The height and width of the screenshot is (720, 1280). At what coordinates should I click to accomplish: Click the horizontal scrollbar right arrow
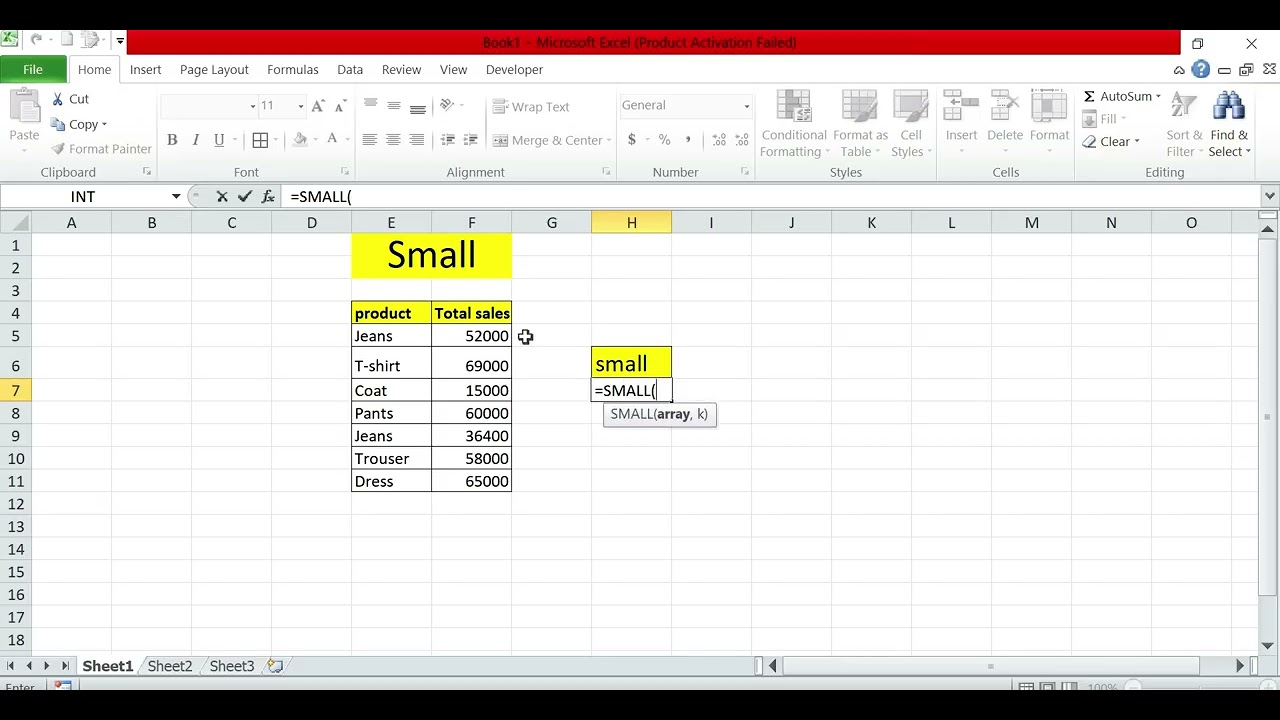pos(1240,665)
